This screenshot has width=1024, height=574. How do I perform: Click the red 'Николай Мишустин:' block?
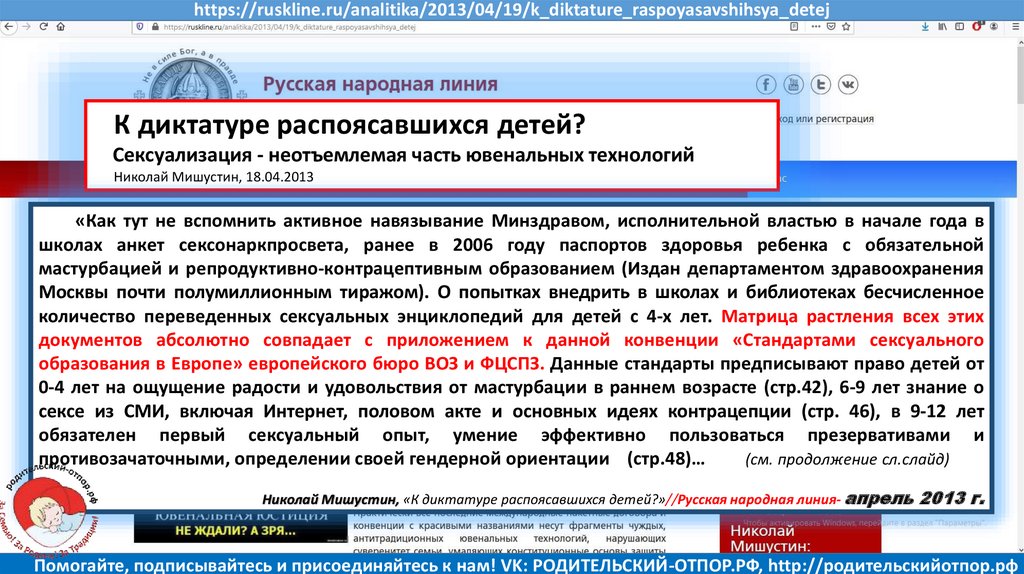tap(800, 535)
